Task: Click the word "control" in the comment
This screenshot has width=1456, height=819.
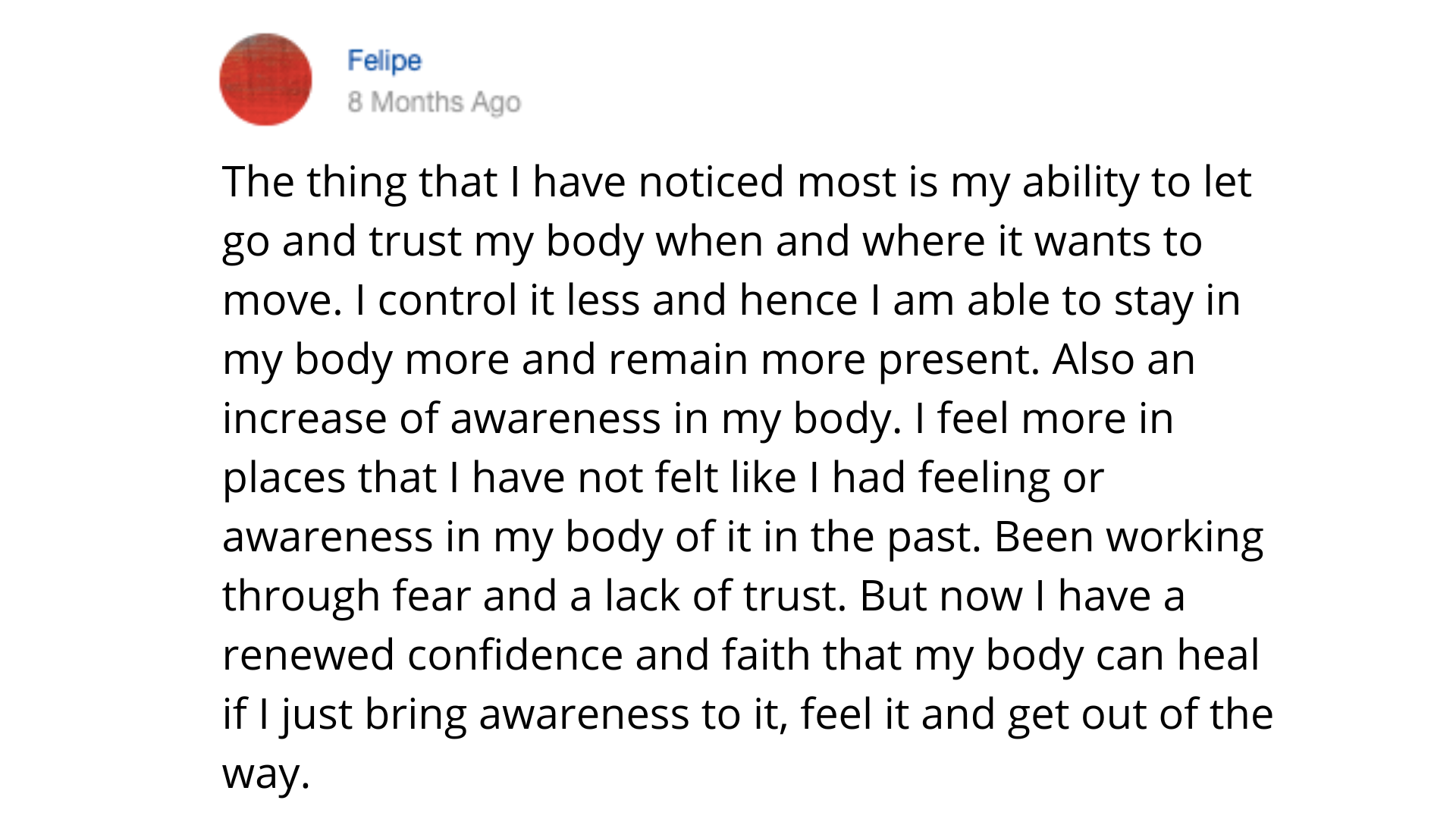Action: click(447, 301)
